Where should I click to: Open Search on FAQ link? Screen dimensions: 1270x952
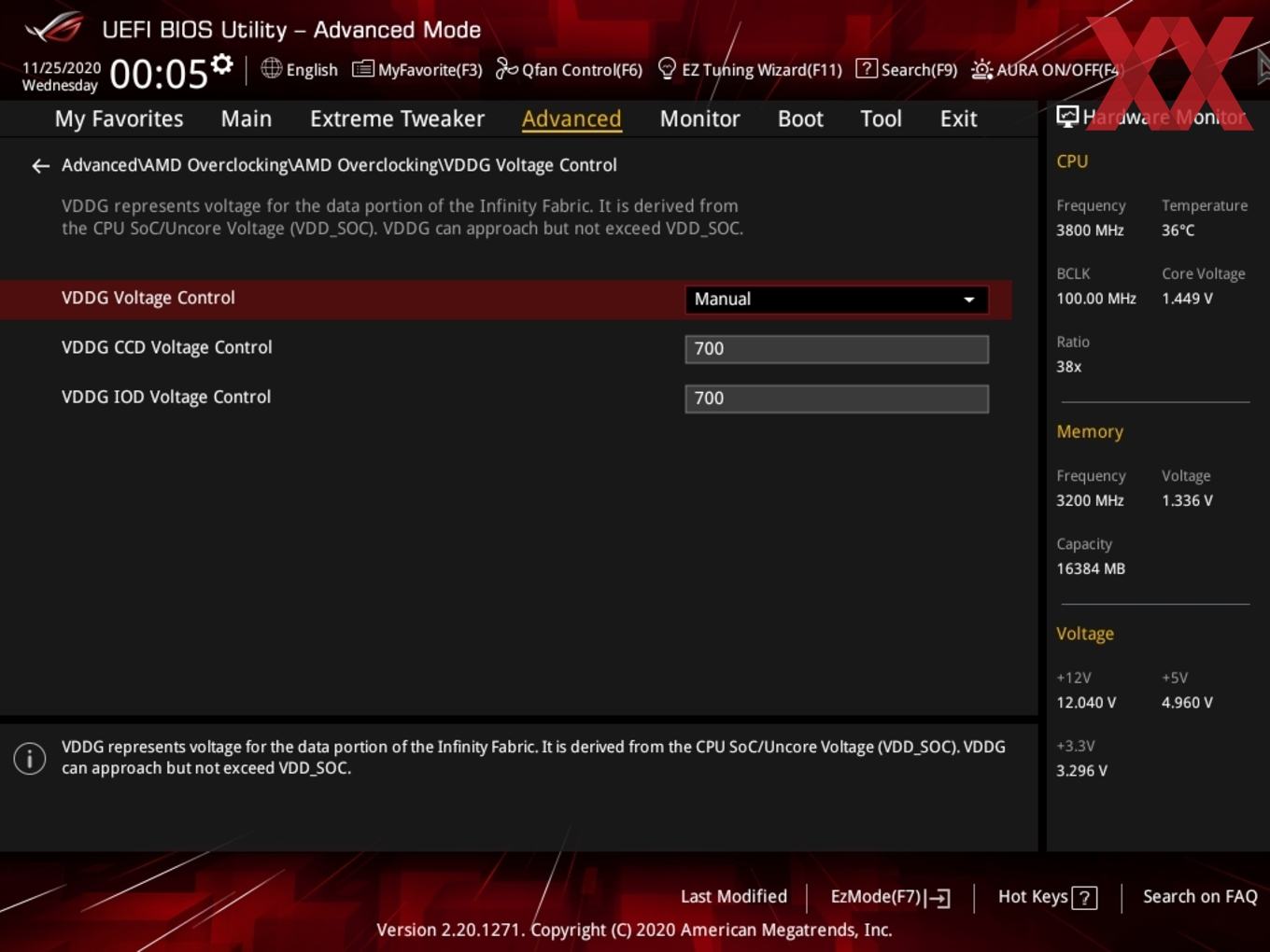pos(1200,896)
